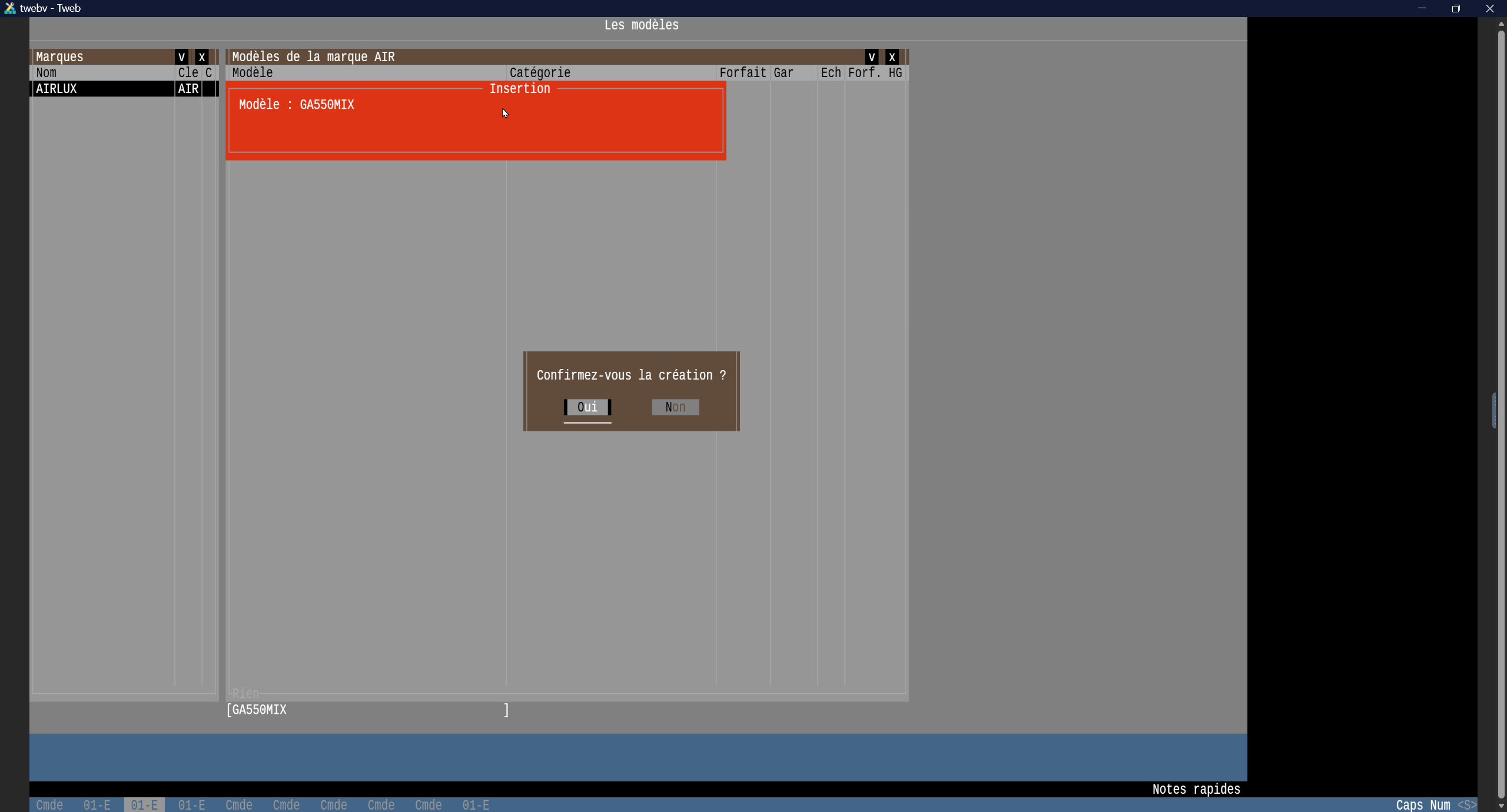This screenshot has width=1507, height=812.
Task: Decline creation by pressing Non
Action: [675, 407]
